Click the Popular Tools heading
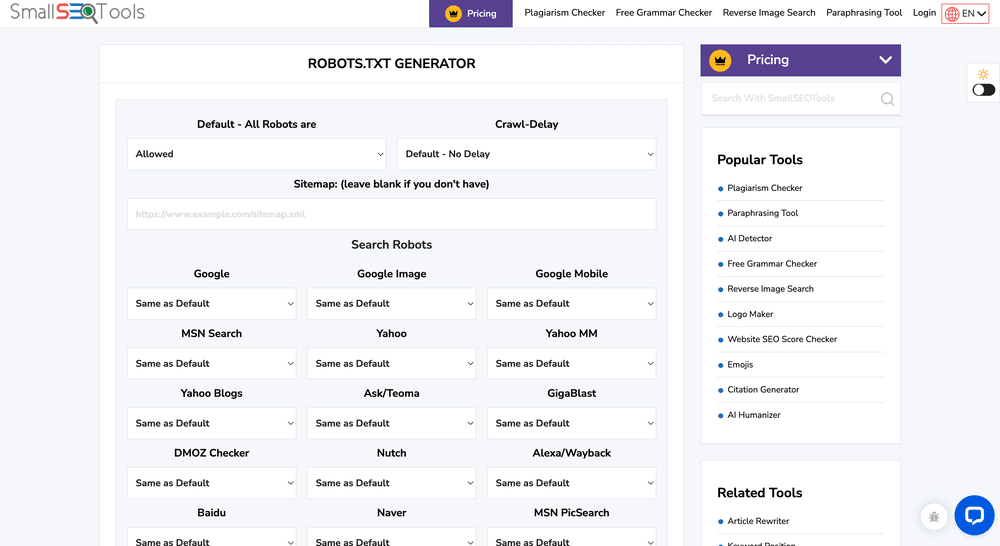The image size is (1000, 546). pos(760,160)
